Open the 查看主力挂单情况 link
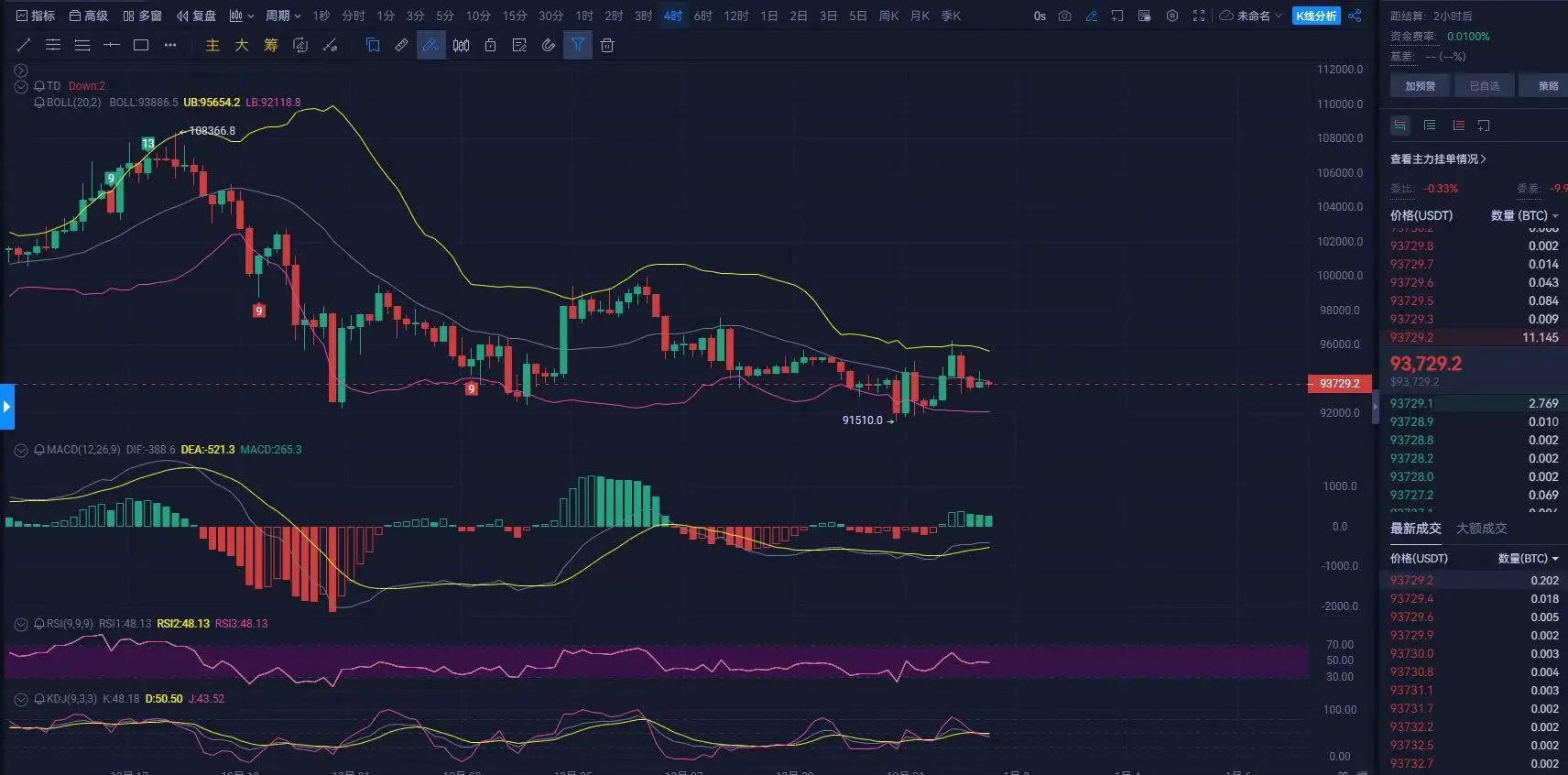The image size is (1568, 775). 1438,159
